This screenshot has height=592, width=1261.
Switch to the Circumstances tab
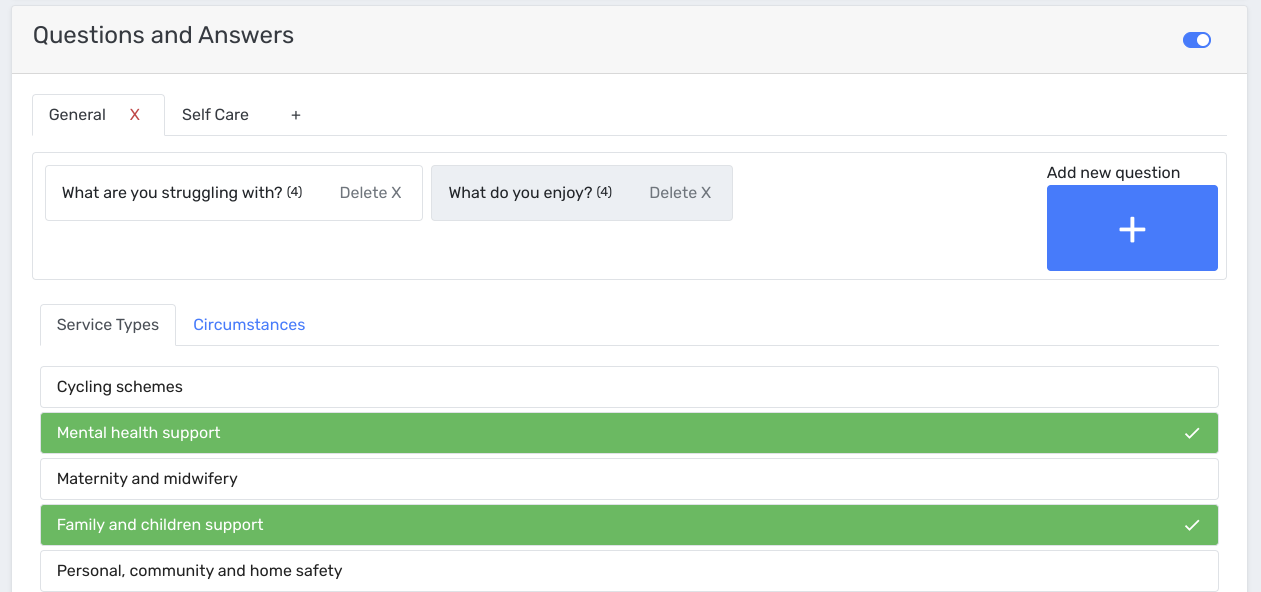(249, 325)
